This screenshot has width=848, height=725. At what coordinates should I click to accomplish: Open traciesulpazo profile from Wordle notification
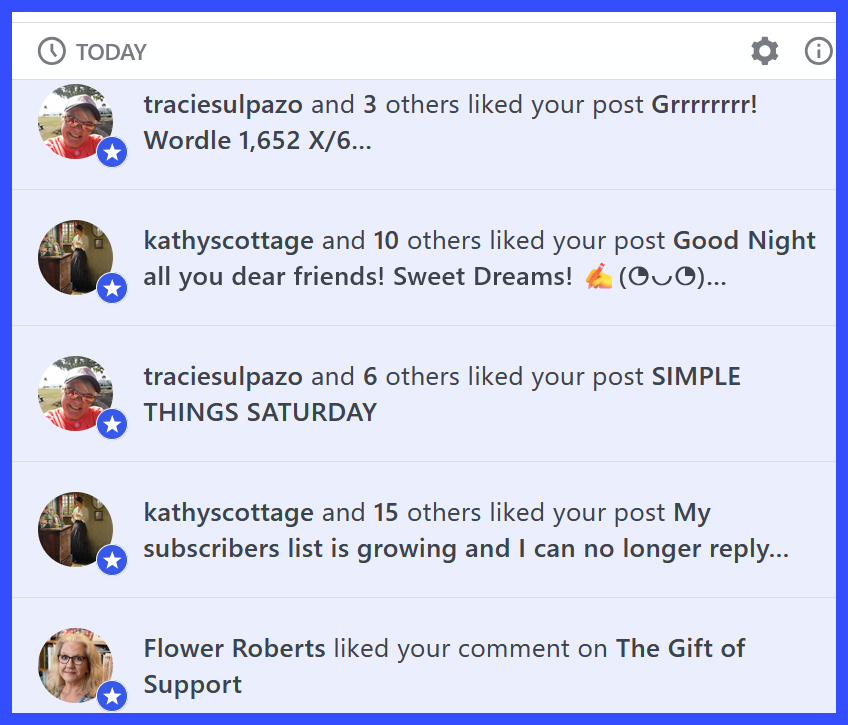[x=223, y=105]
